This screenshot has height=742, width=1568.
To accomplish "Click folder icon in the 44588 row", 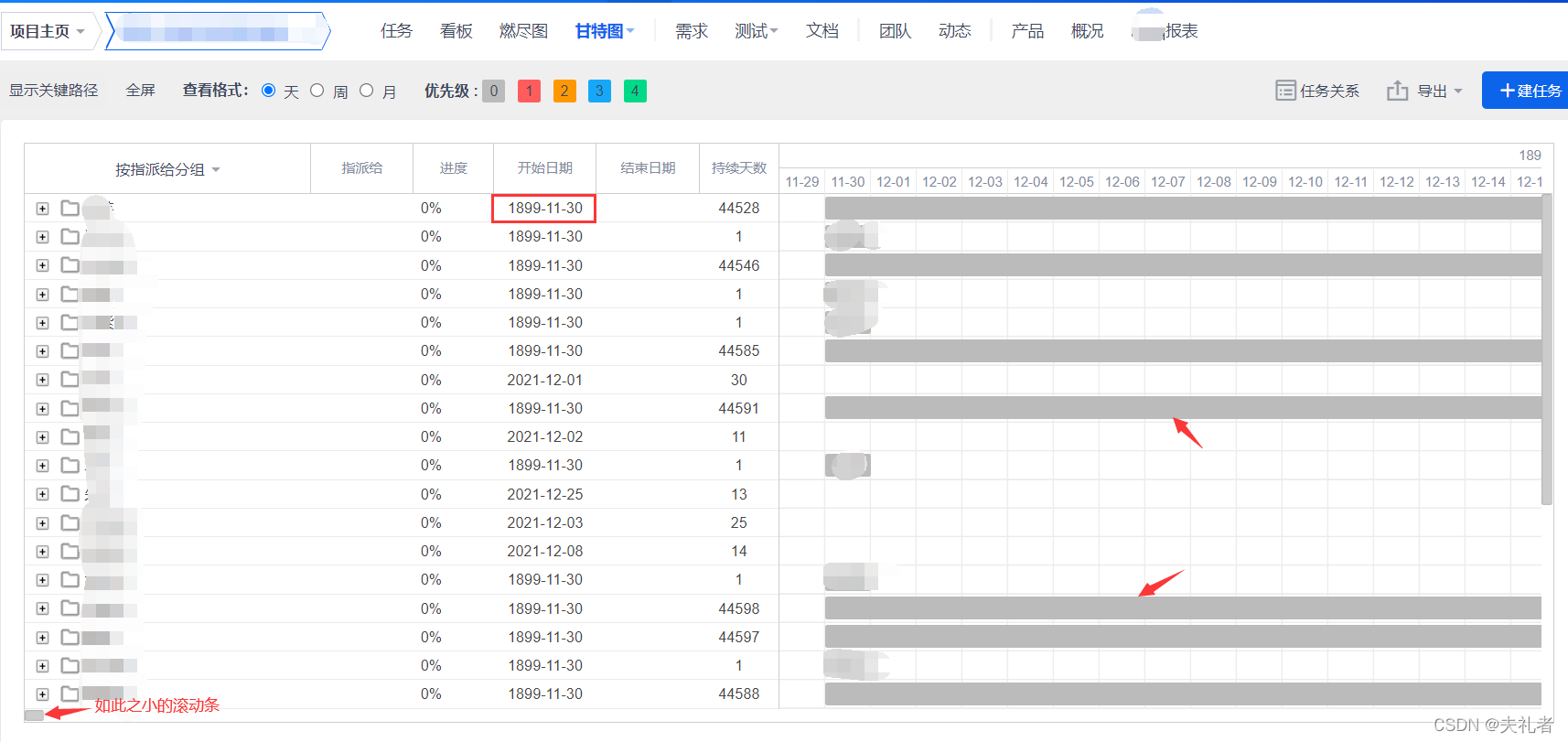I will (70, 694).
